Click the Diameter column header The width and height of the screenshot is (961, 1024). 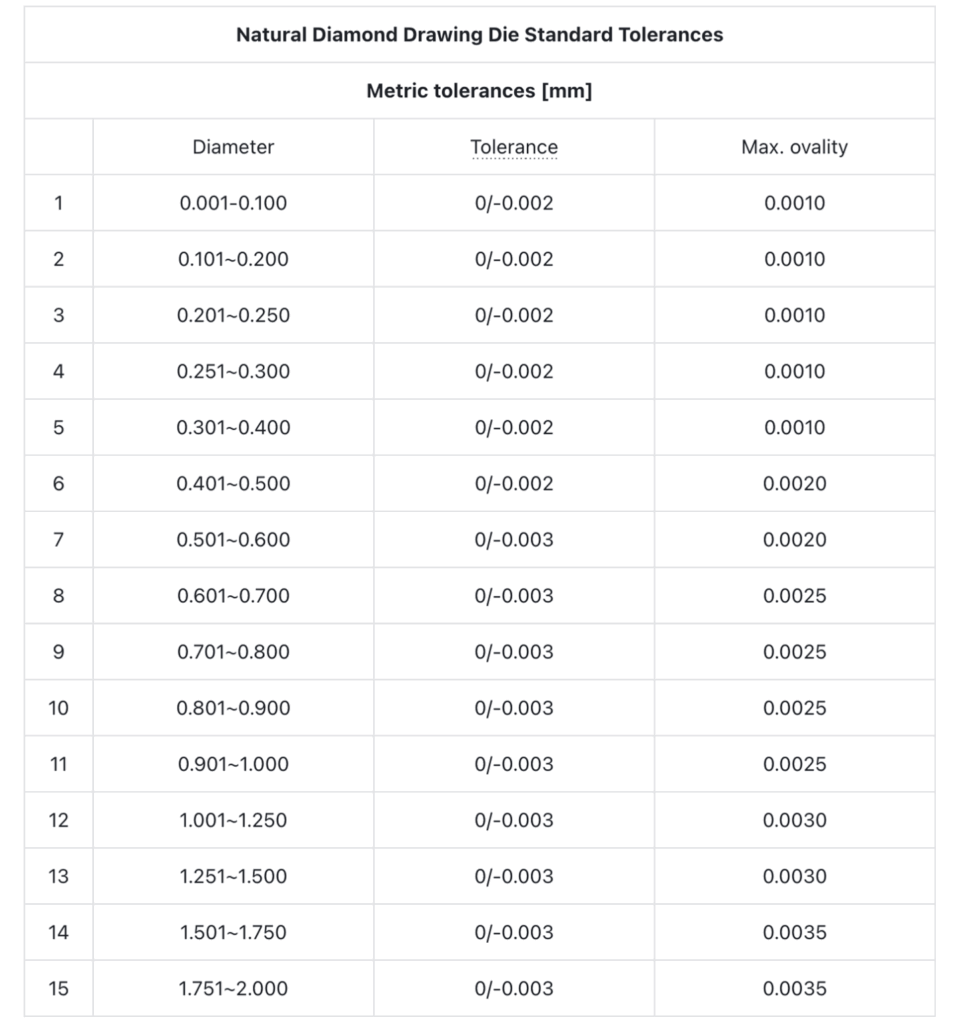233,147
